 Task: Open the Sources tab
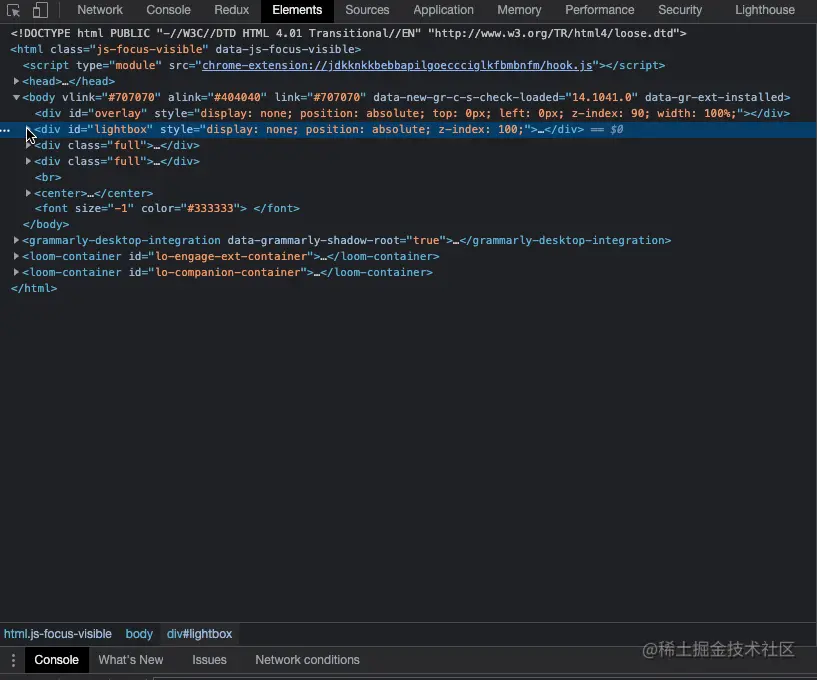[367, 10]
